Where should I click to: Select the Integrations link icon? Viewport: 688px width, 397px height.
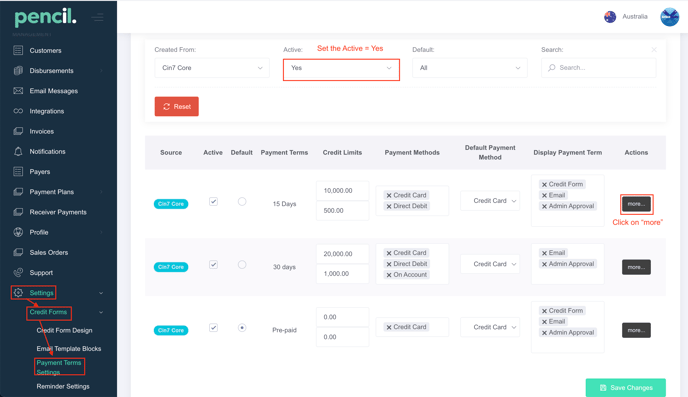click(18, 111)
